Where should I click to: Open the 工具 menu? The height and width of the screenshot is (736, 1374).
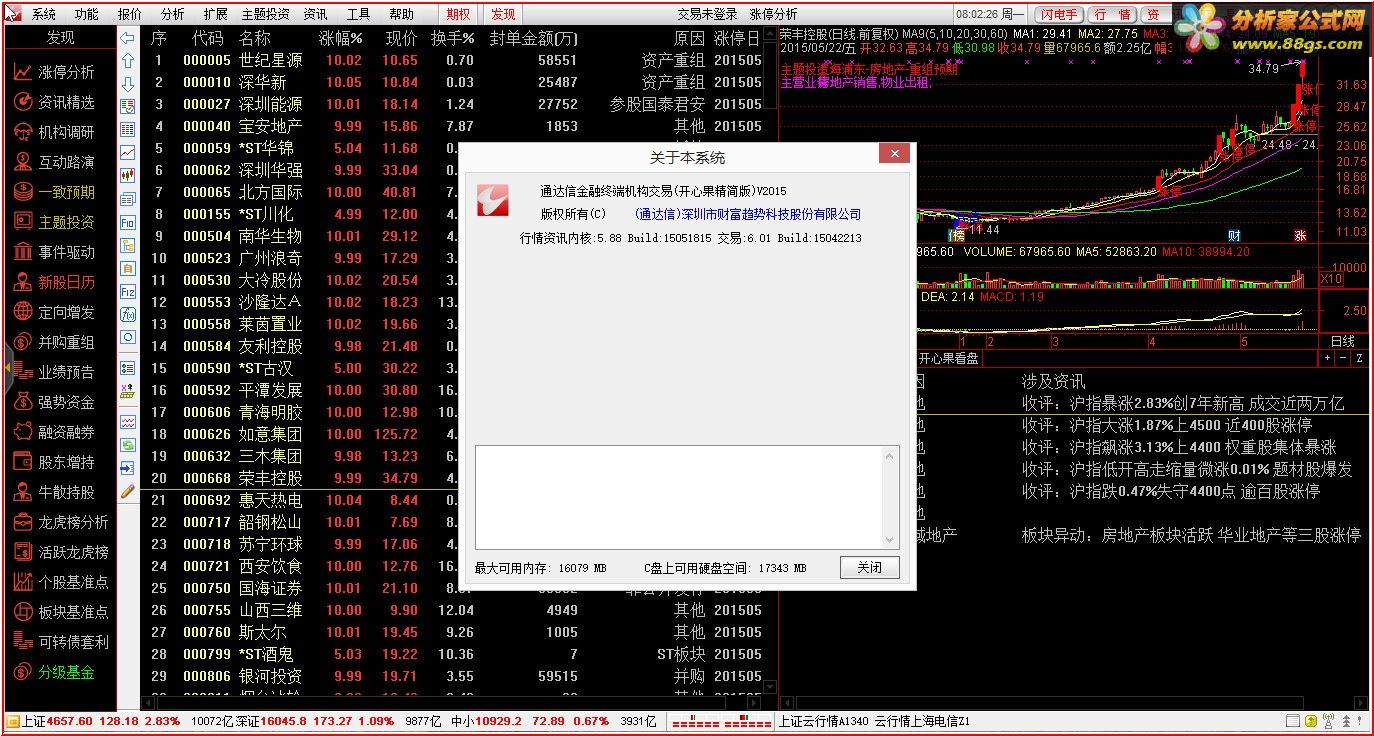point(358,14)
